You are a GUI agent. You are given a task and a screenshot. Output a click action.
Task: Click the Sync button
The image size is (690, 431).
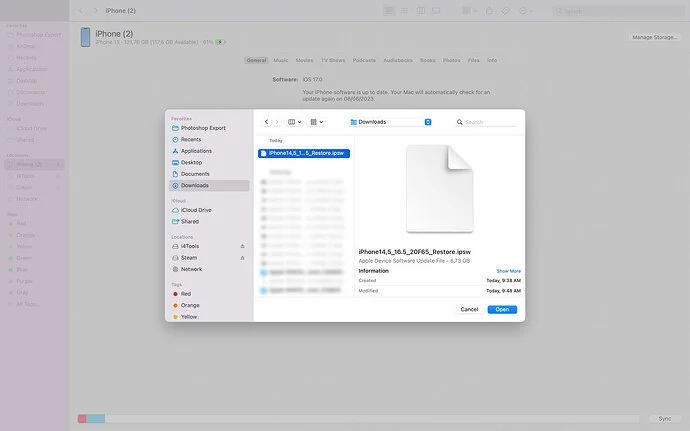665,419
